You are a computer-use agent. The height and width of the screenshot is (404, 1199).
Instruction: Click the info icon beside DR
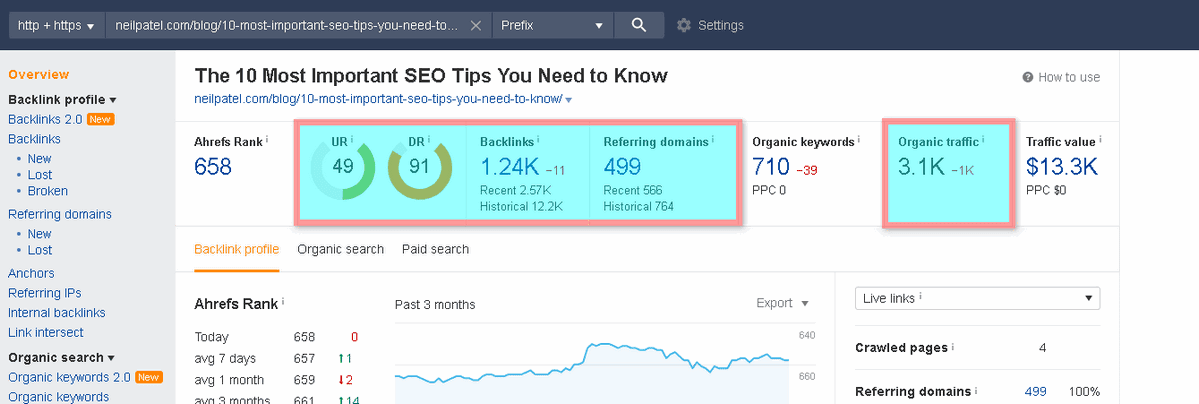click(429, 141)
